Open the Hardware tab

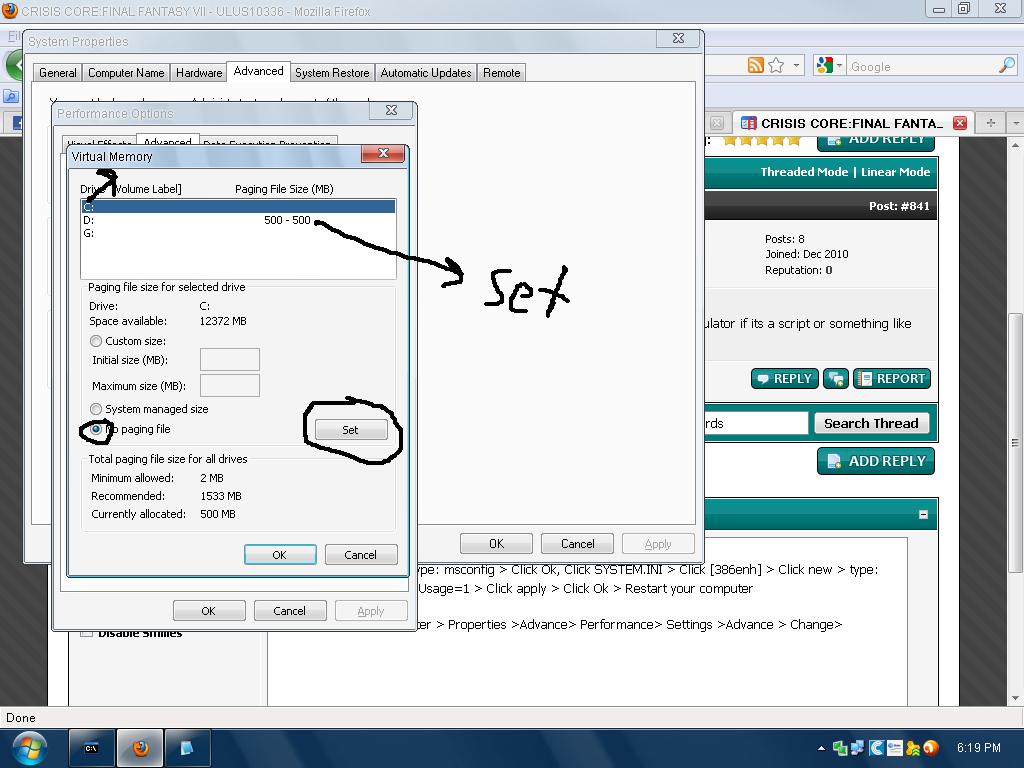tap(199, 72)
